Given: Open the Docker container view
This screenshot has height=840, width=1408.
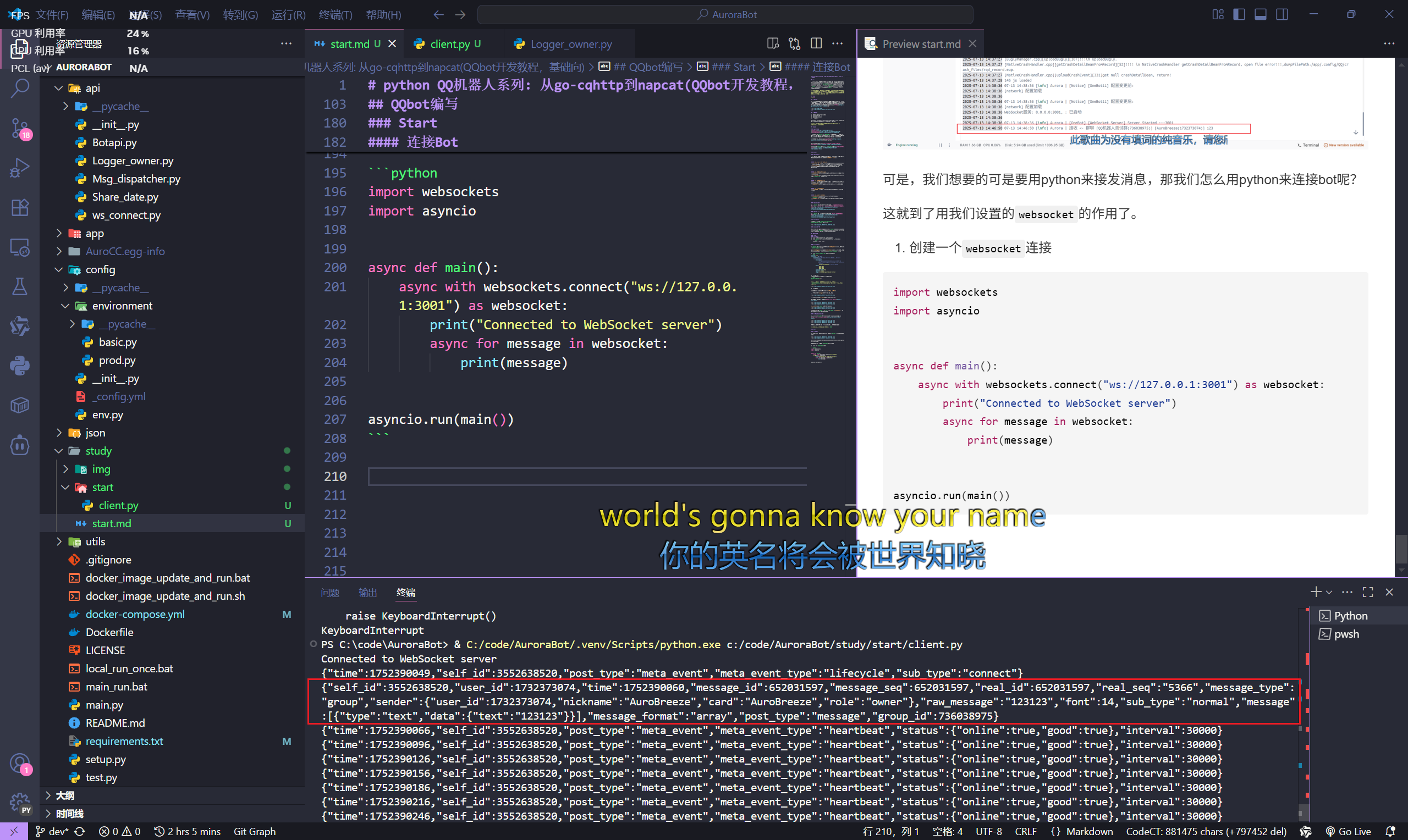Looking at the screenshot, I should pyautogui.click(x=20, y=405).
